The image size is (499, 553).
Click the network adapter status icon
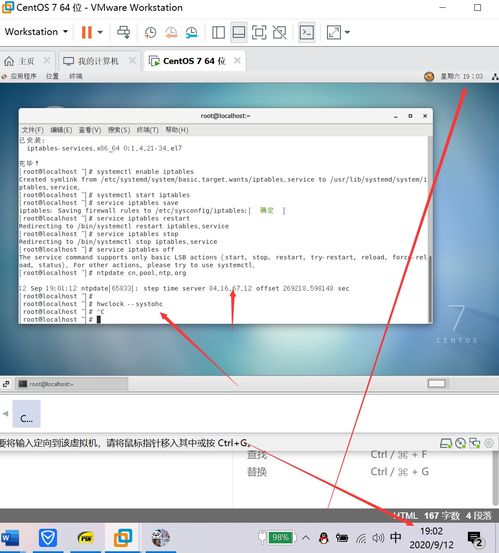coord(474,443)
